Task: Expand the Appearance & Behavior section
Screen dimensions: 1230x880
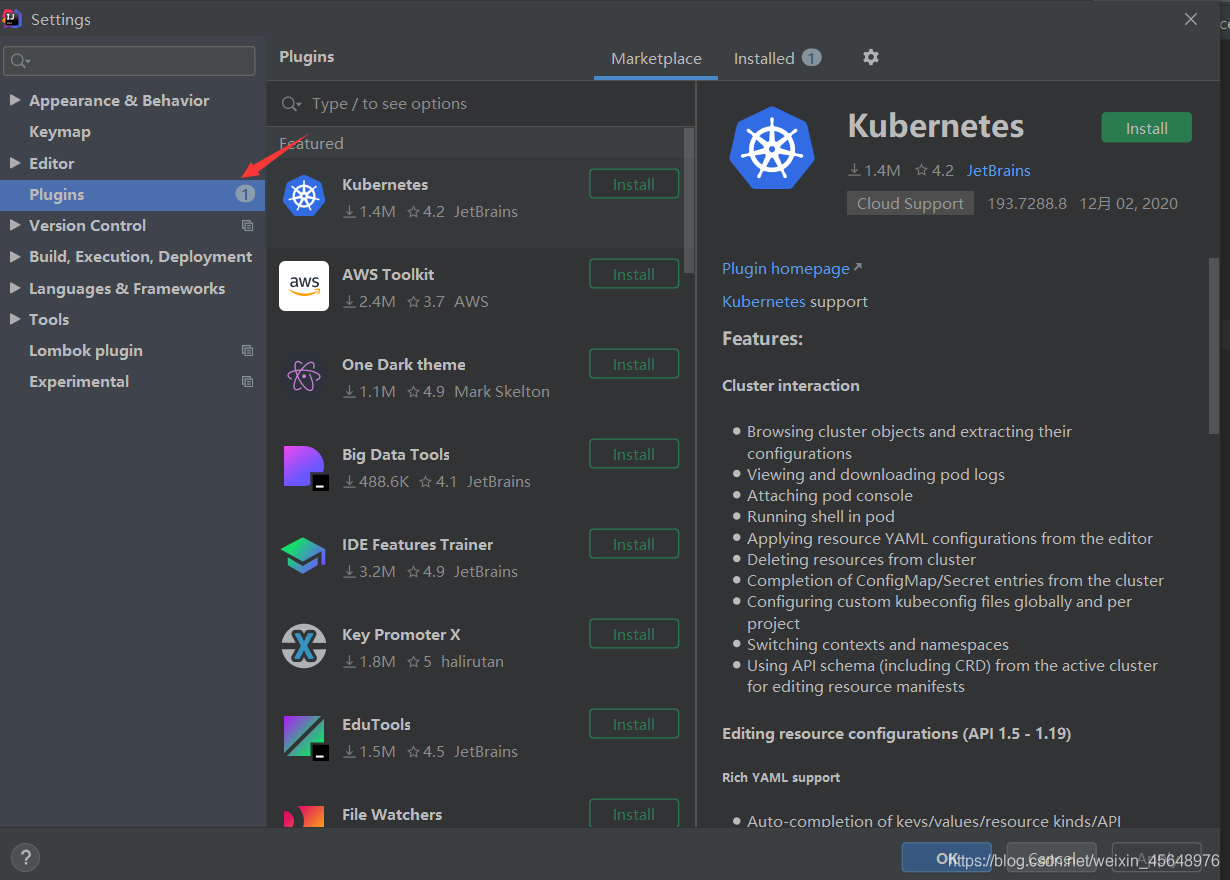Action: tap(14, 100)
